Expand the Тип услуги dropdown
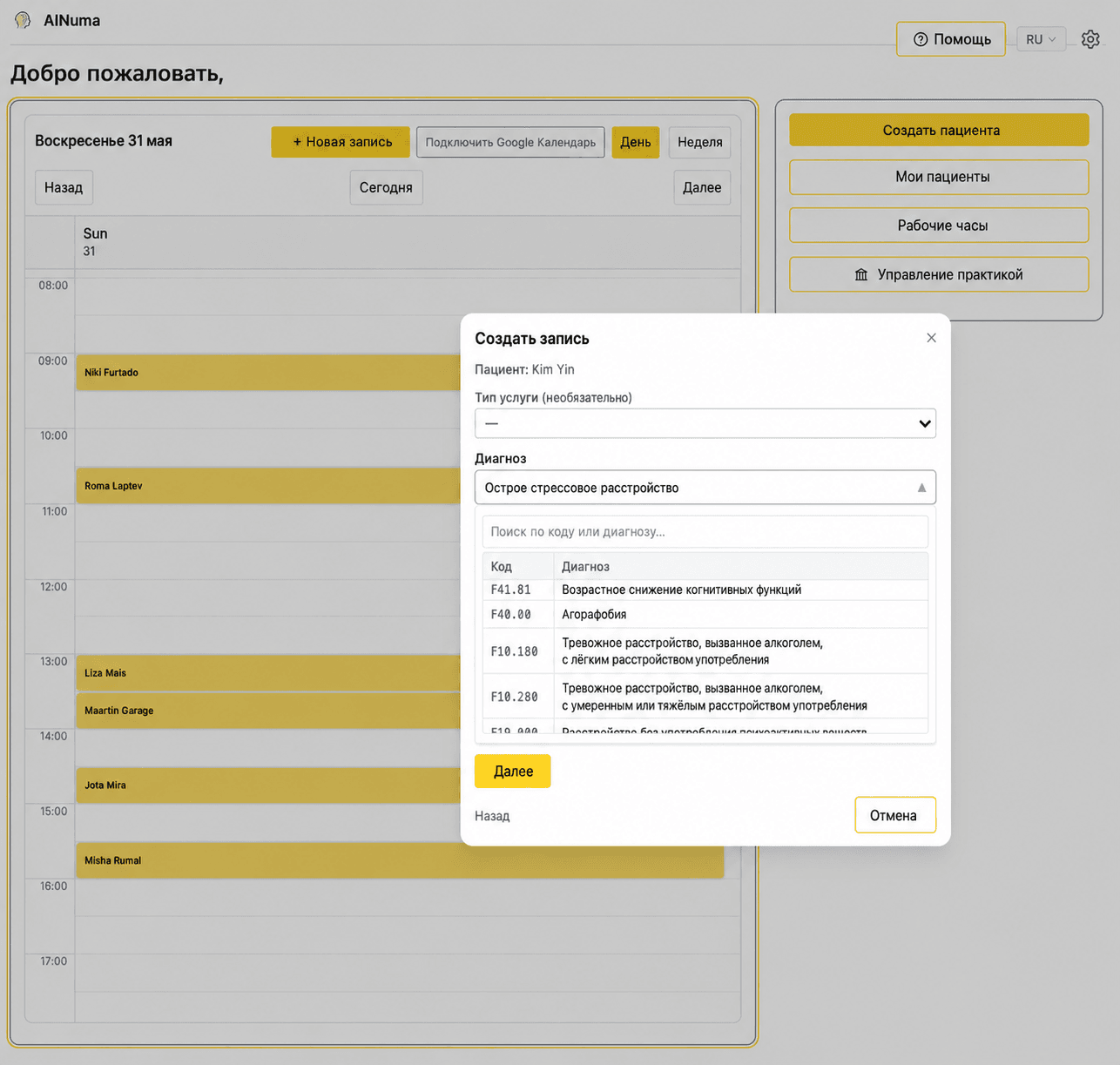Screen dimensions: 1120x1065 pyautogui.click(x=705, y=423)
